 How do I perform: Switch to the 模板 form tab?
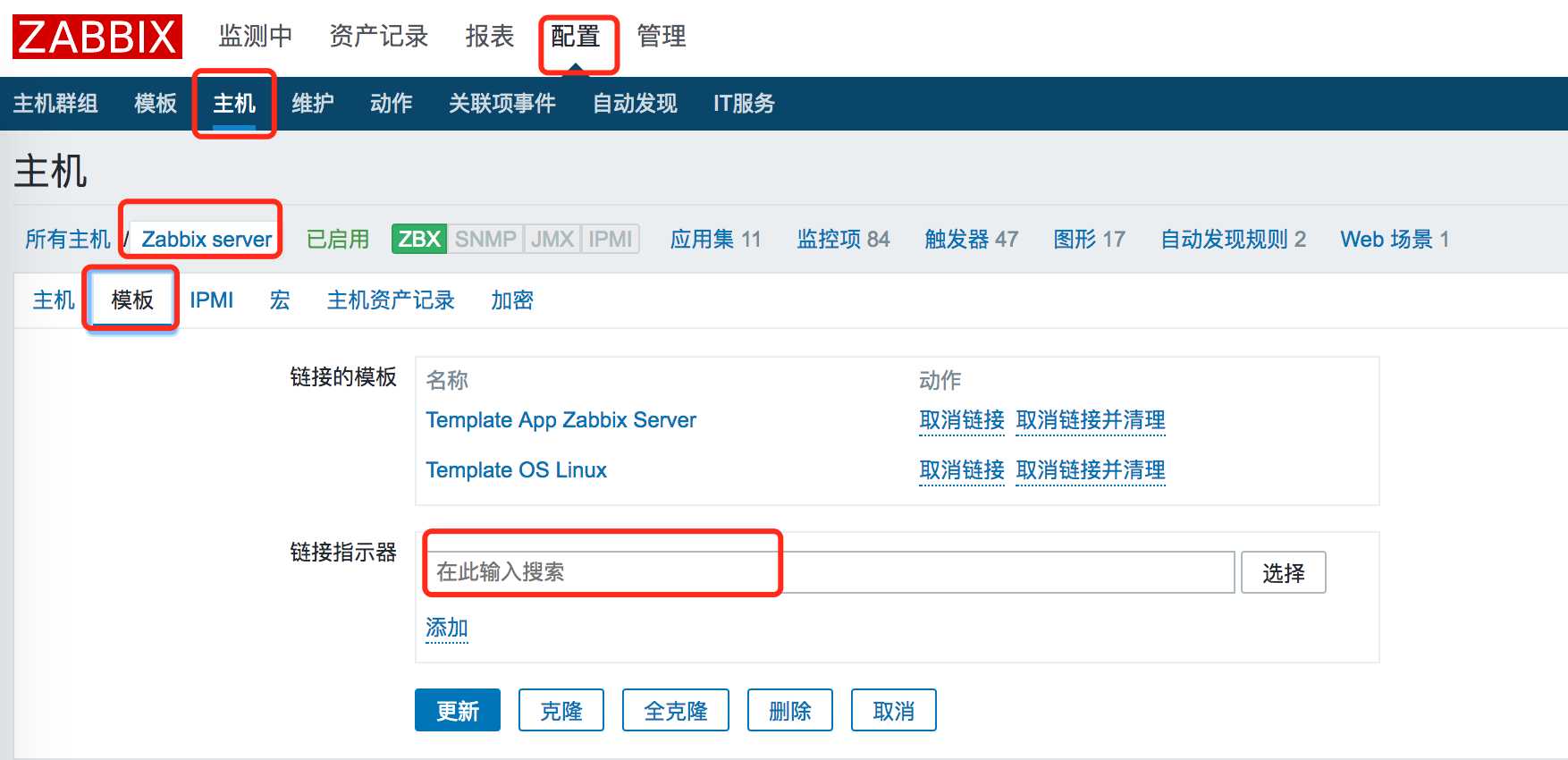coord(132,300)
